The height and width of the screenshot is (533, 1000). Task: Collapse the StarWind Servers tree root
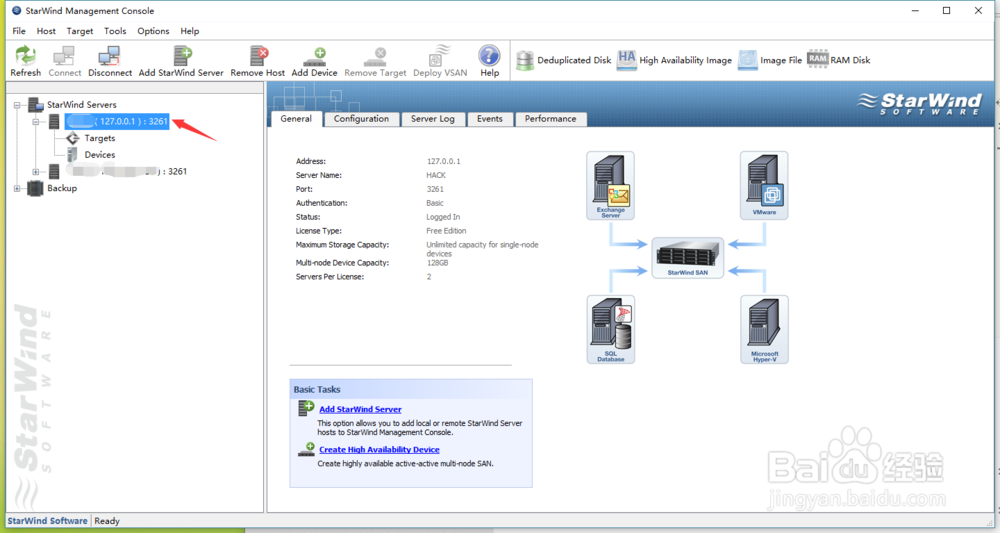tap(17, 105)
